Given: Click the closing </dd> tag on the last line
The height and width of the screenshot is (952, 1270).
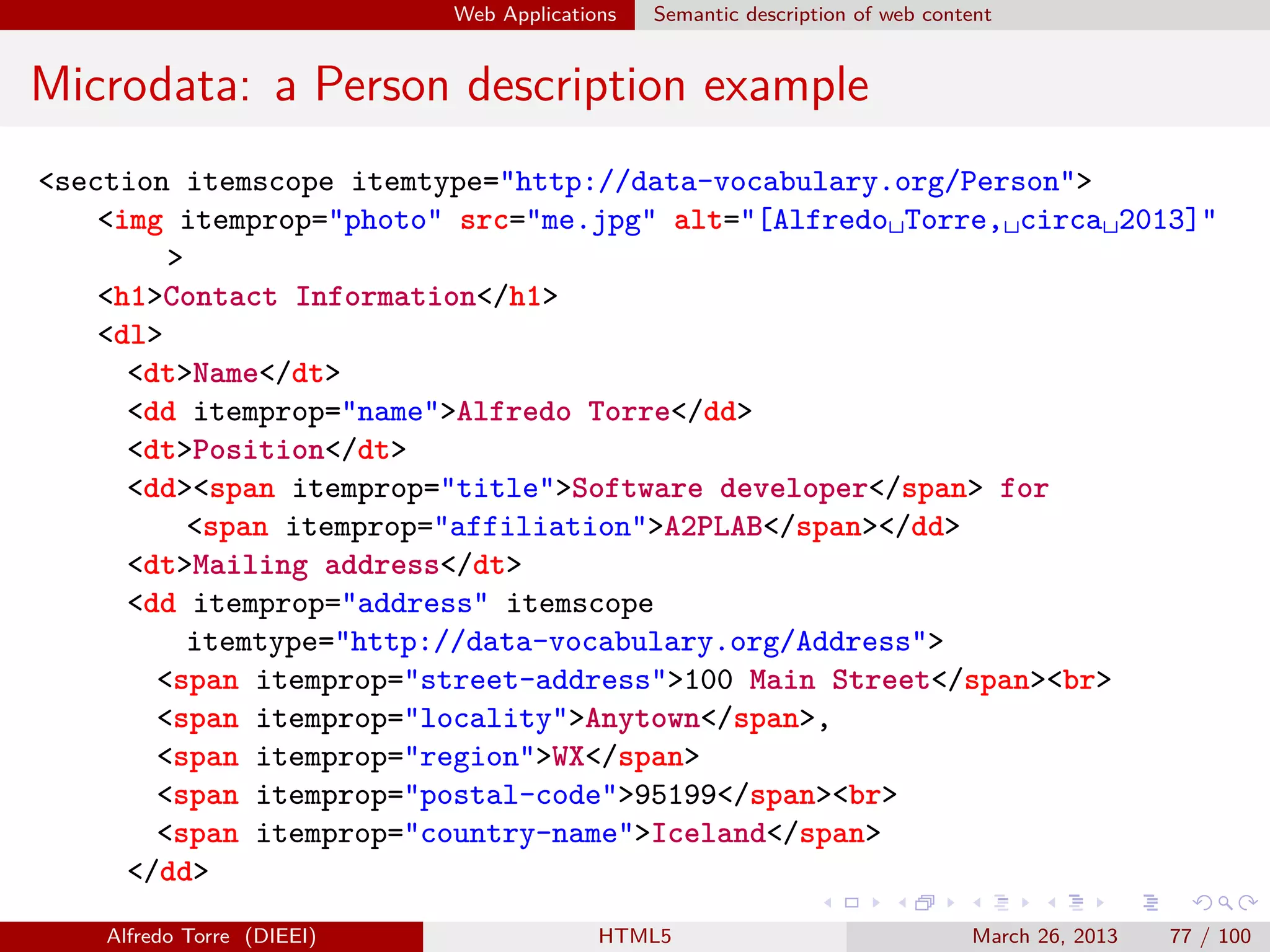Looking at the screenshot, I should 168,872.
